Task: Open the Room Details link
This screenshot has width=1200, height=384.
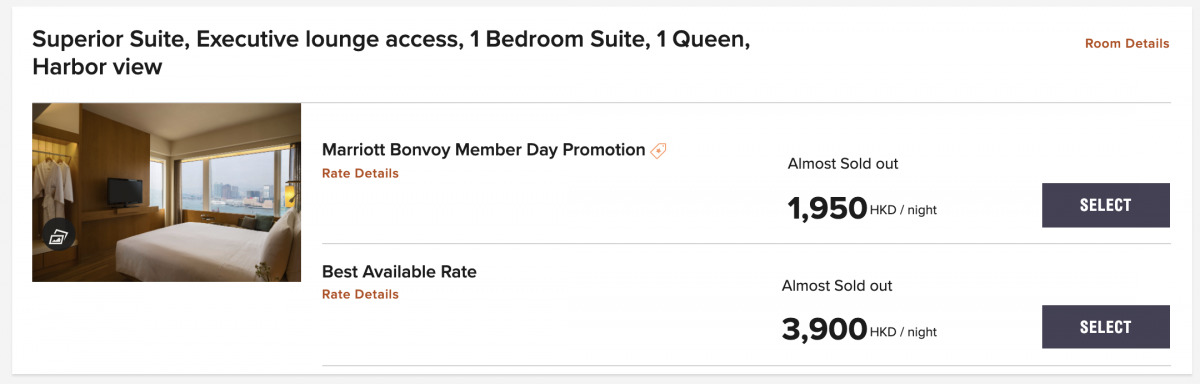Action: [1127, 44]
